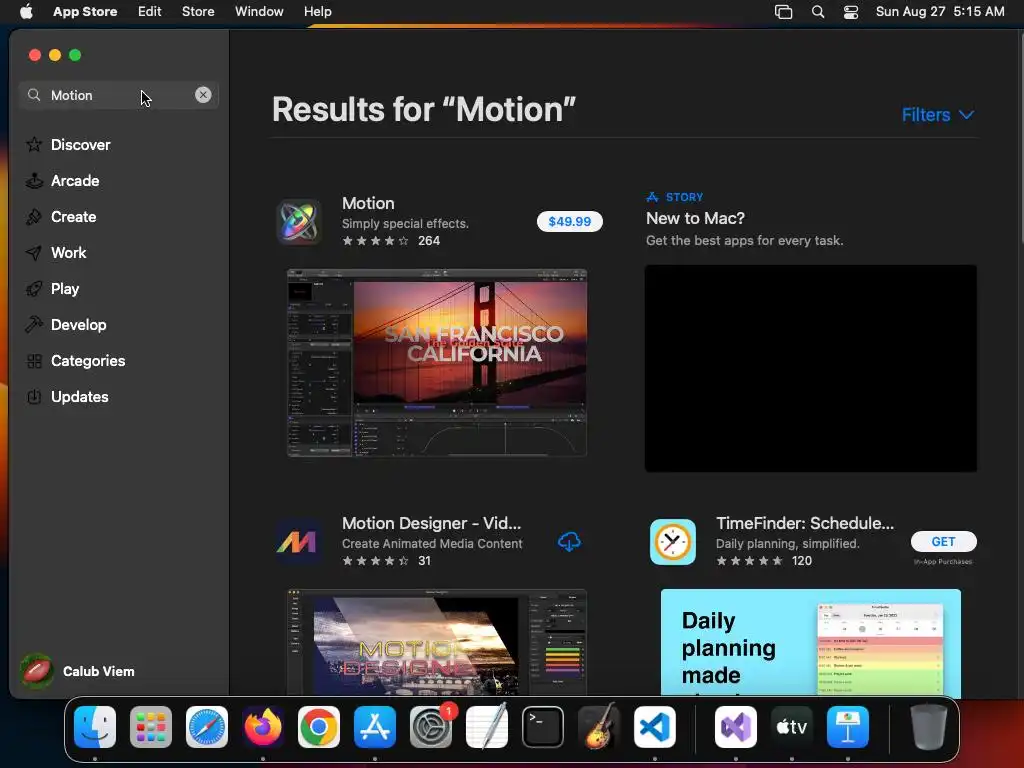
Task: Click App Store icon in dock
Action: (375, 727)
